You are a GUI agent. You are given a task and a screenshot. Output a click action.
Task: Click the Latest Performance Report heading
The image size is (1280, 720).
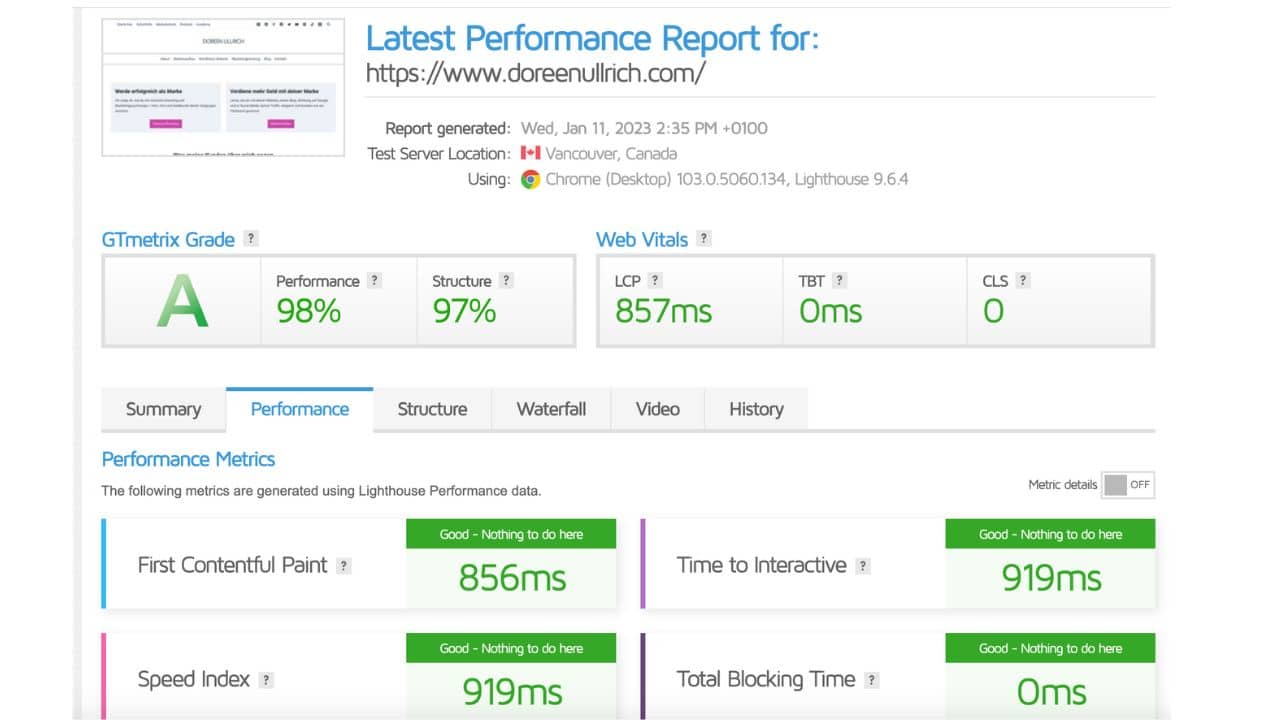592,38
